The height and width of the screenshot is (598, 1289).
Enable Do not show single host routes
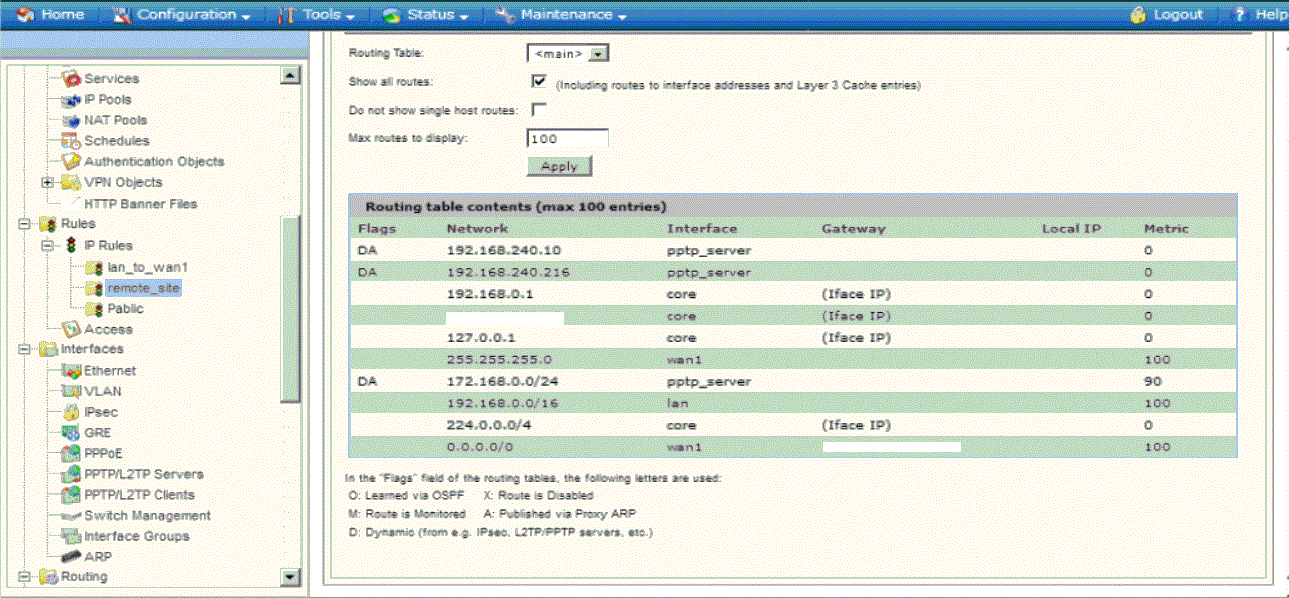click(x=539, y=109)
